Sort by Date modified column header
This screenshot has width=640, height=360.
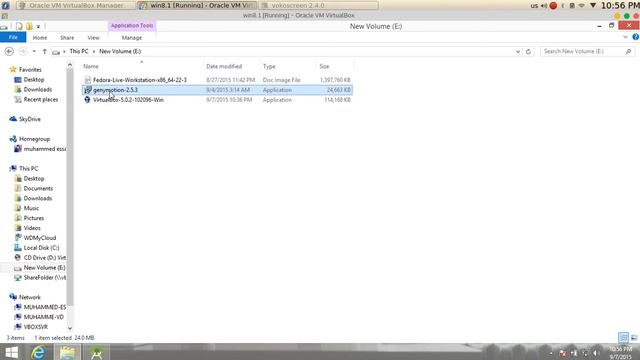(x=224, y=66)
